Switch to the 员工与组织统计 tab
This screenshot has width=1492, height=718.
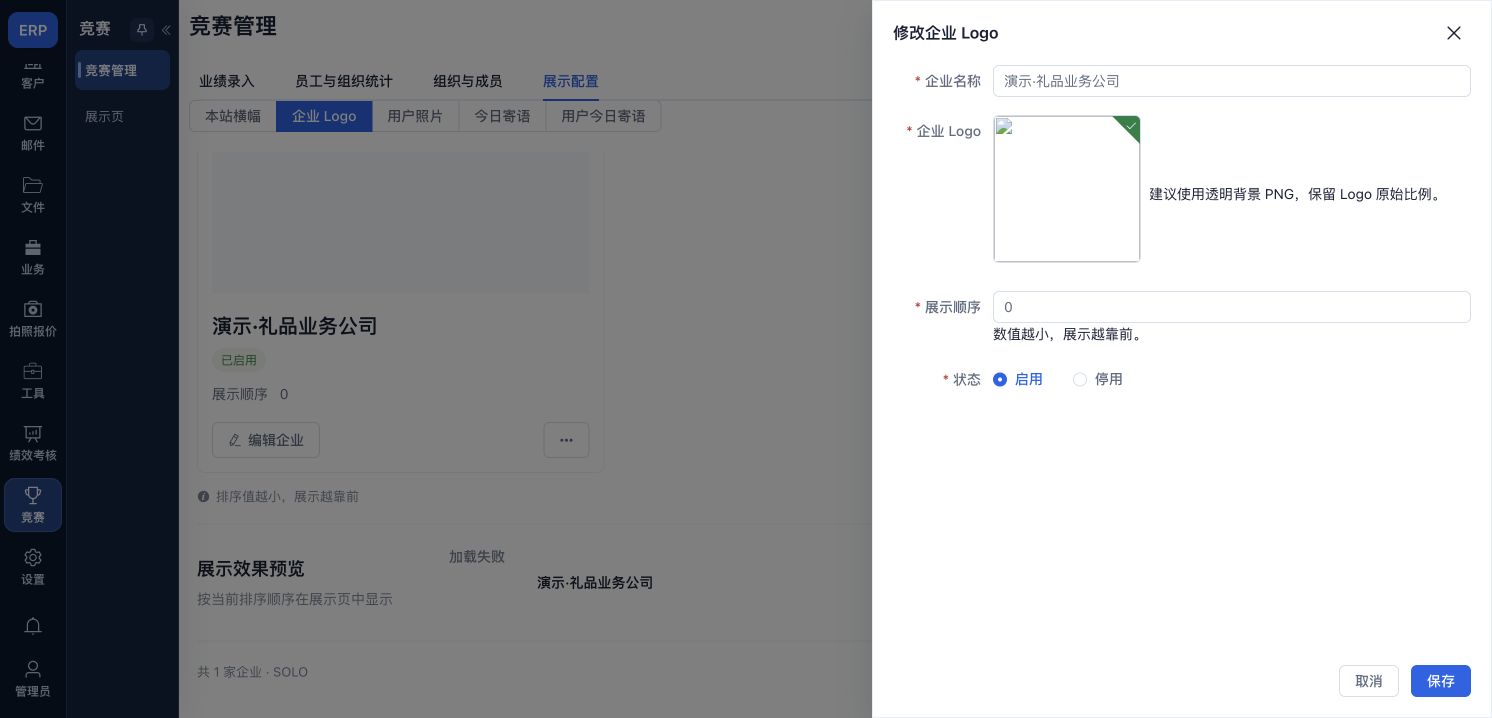[344, 81]
